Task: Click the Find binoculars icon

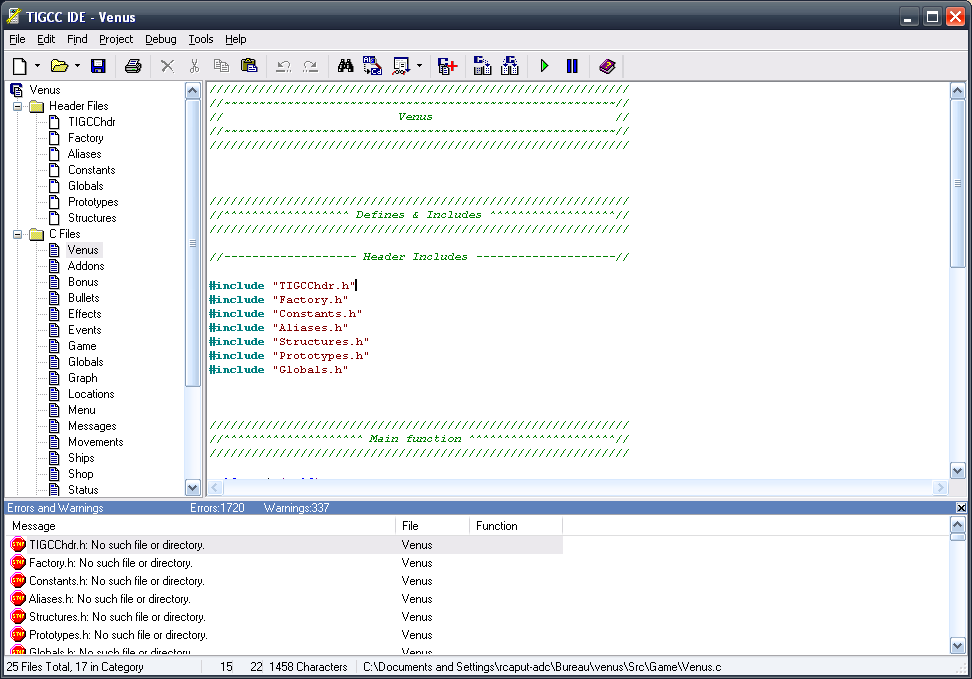Action: 346,66
